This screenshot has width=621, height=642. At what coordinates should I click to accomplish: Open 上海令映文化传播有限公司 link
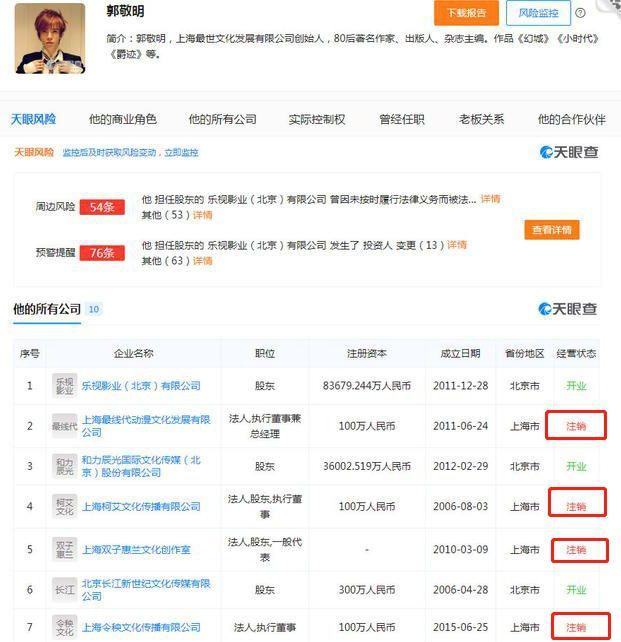141,627
